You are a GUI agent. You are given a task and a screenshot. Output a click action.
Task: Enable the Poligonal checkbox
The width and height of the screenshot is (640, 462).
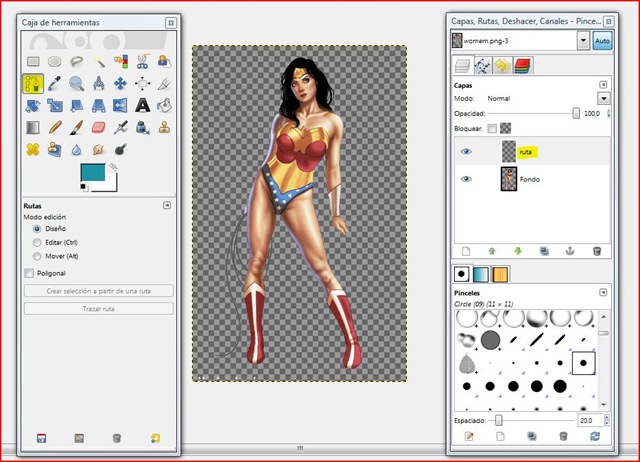(x=28, y=272)
